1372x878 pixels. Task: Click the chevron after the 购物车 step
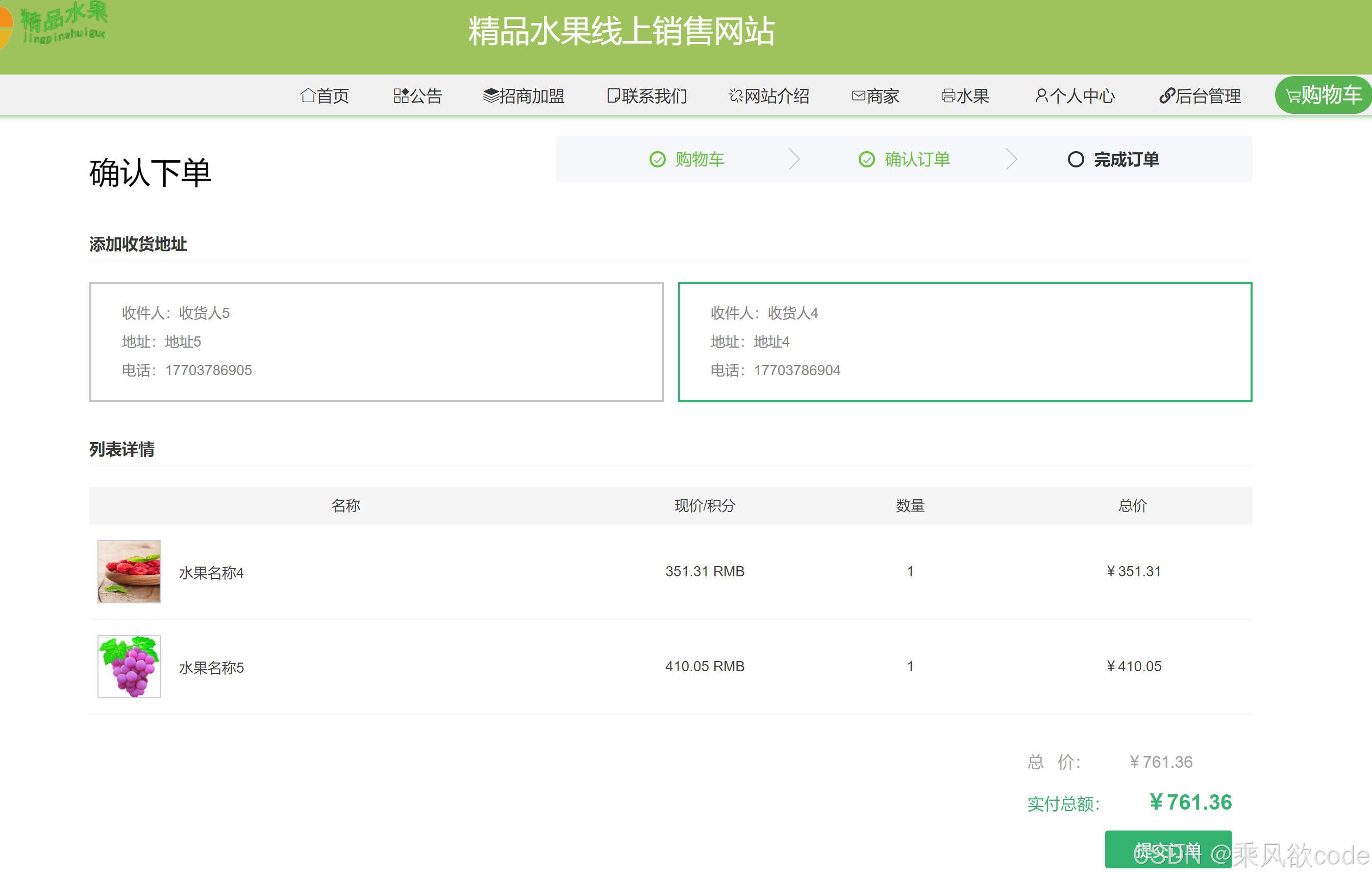[x=794, y=159]
